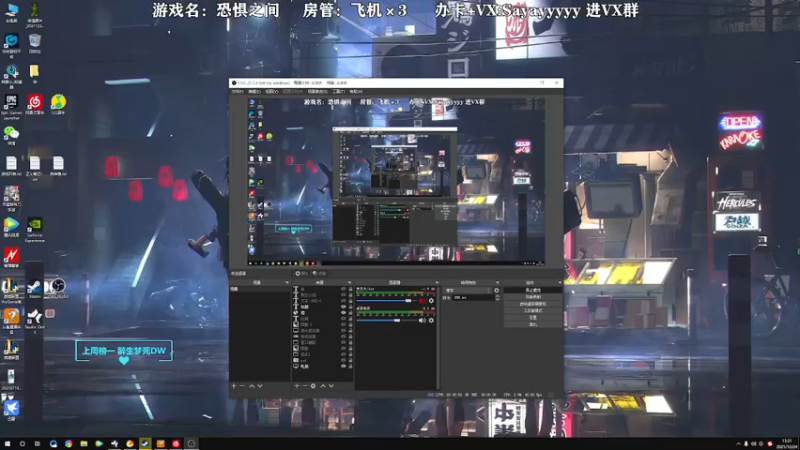800x450 pixels.
Task: Open the 帮助 menu in OBS
Action: 356,92
